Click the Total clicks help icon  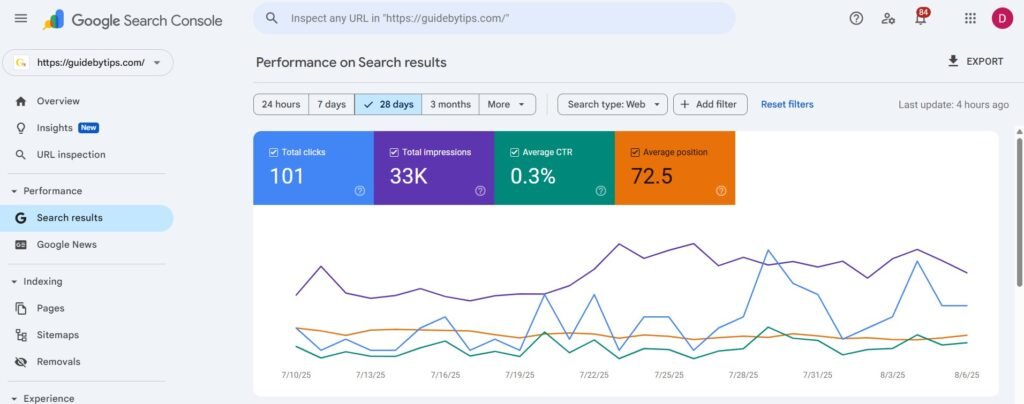[x=360, y=190]
